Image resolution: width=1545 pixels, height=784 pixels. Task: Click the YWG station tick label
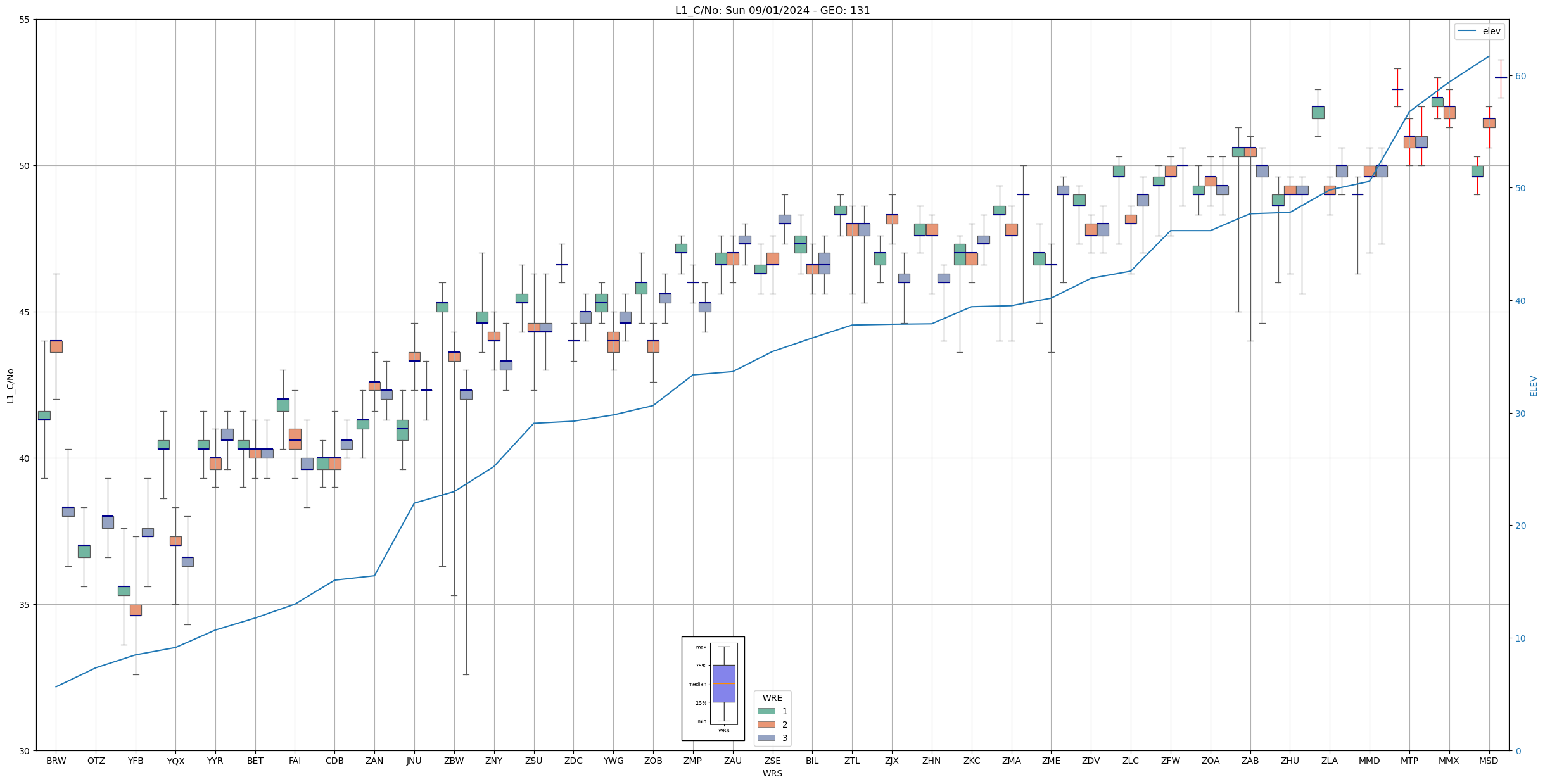[x=613, y=761]
